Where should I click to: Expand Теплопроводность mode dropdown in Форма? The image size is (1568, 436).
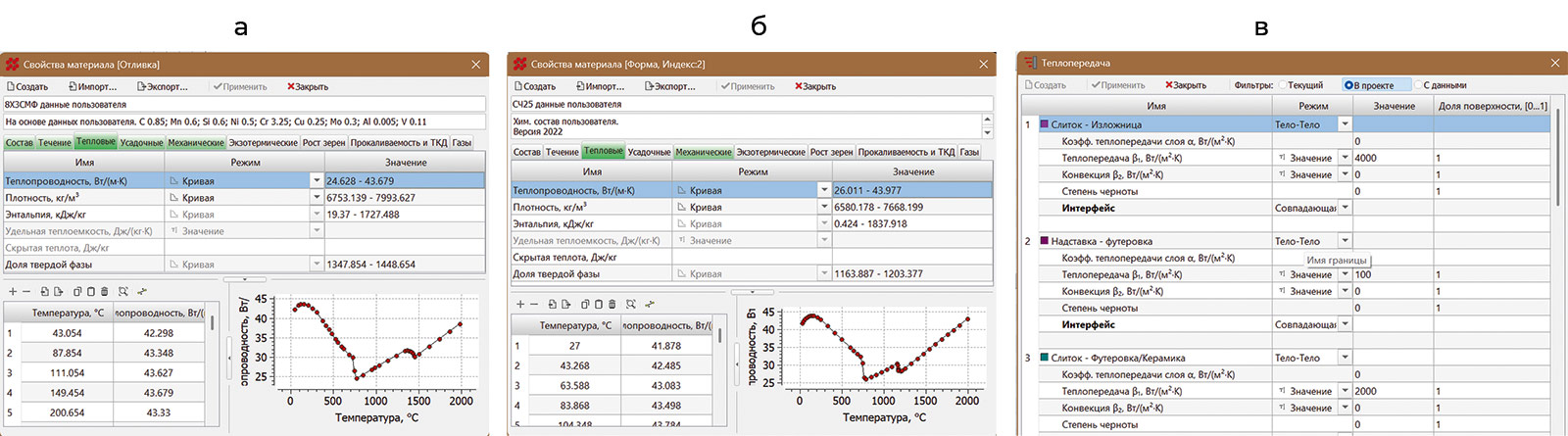tap(824, 191)
